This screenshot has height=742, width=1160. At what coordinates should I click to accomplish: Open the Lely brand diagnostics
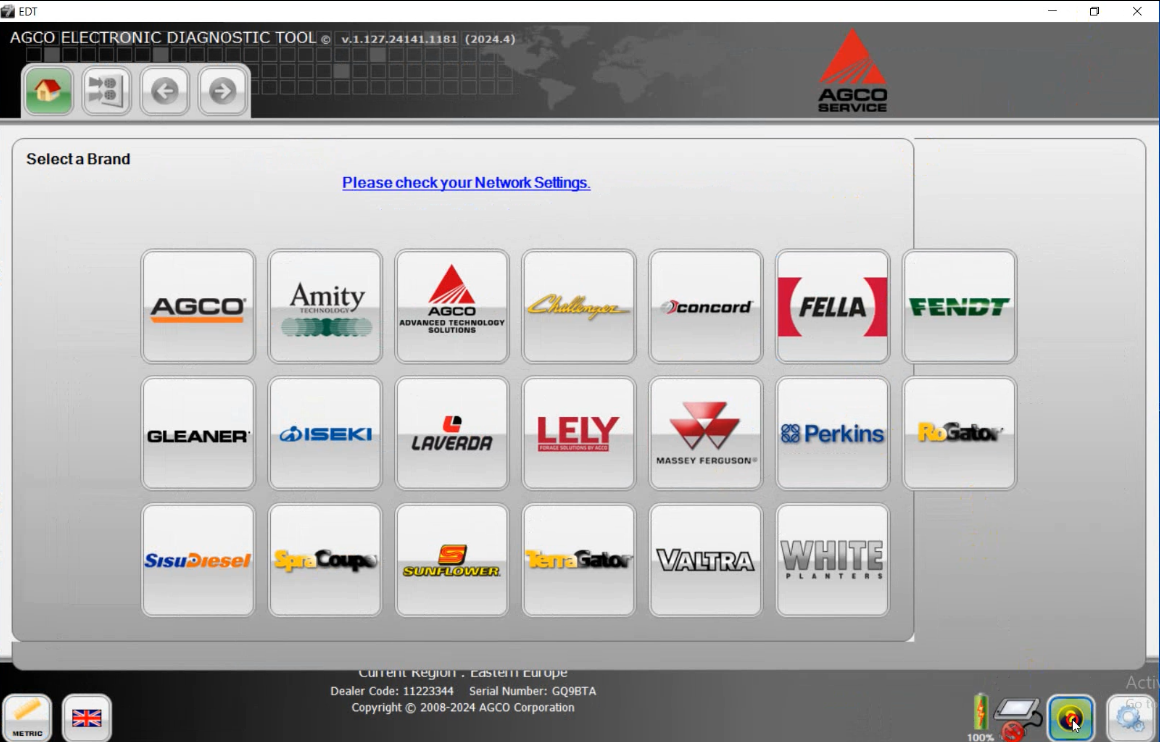[578, 432]
